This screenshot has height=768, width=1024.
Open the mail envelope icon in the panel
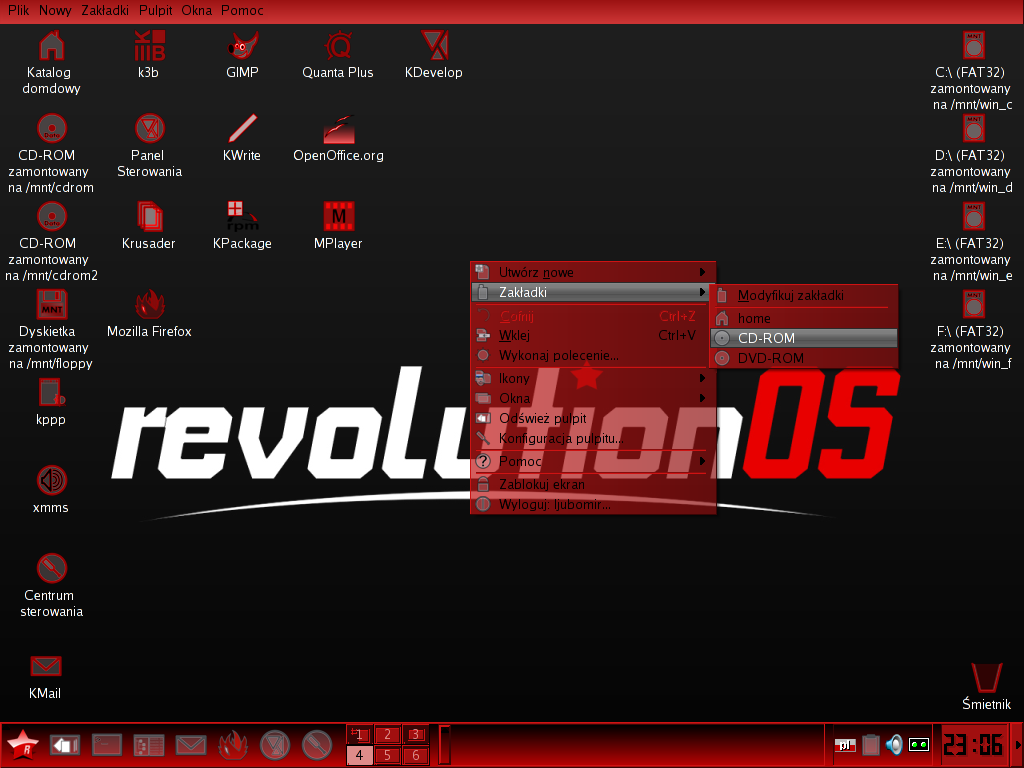coord(191,745)
